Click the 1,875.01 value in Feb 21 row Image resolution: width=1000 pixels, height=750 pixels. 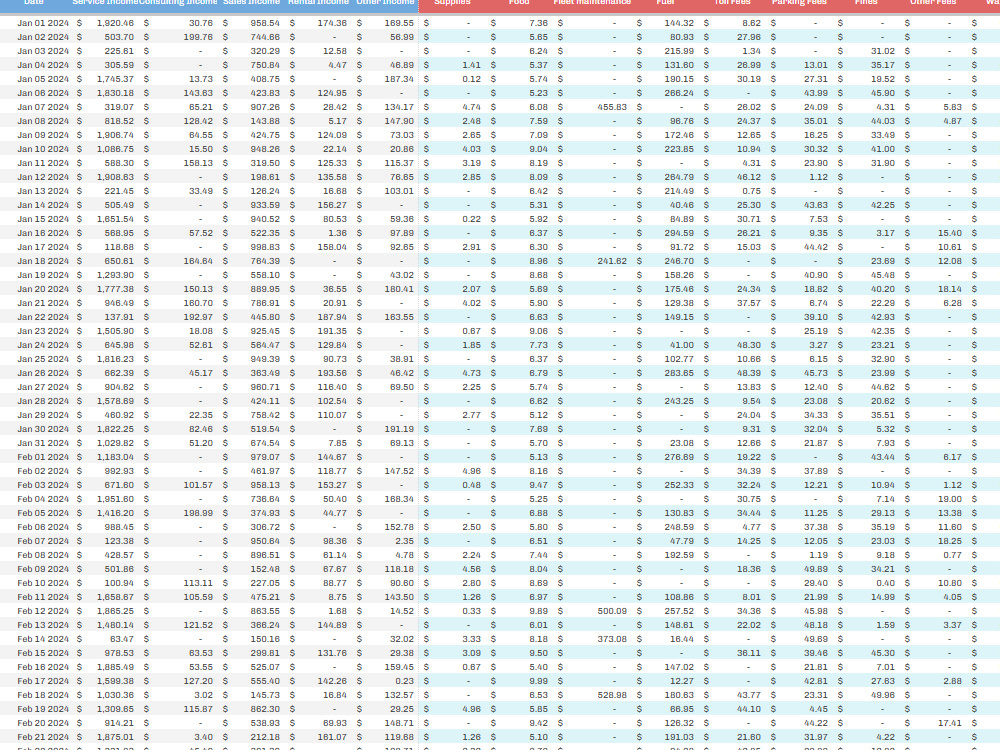click(115, 739)
